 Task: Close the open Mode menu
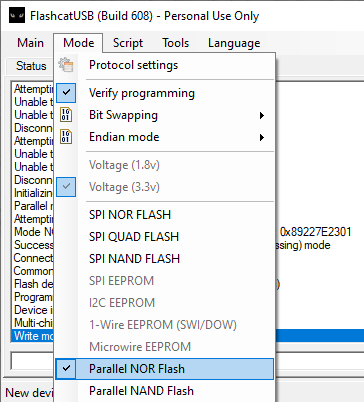pos(78,43)
